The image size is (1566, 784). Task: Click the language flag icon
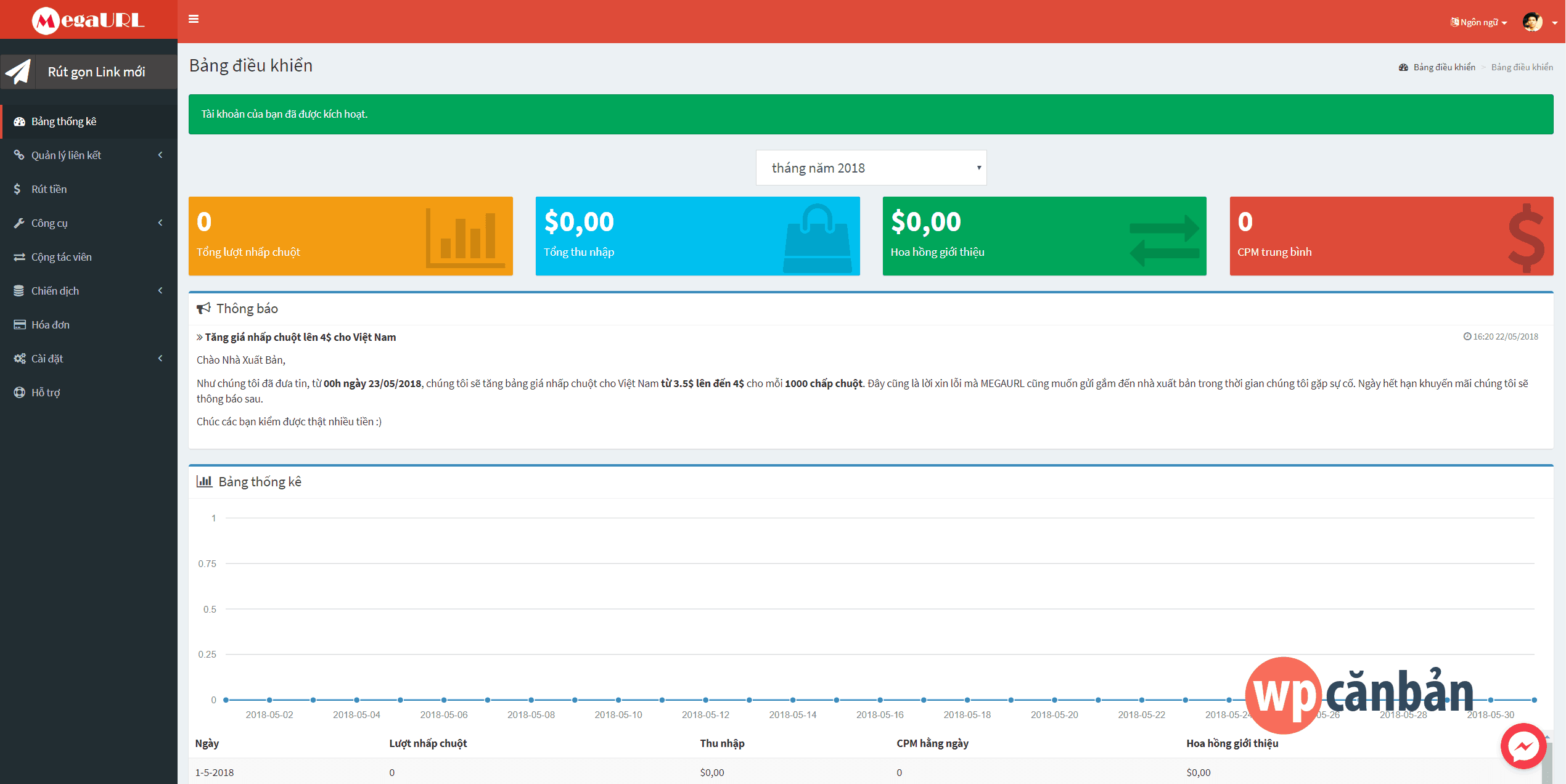(1455, 22)
